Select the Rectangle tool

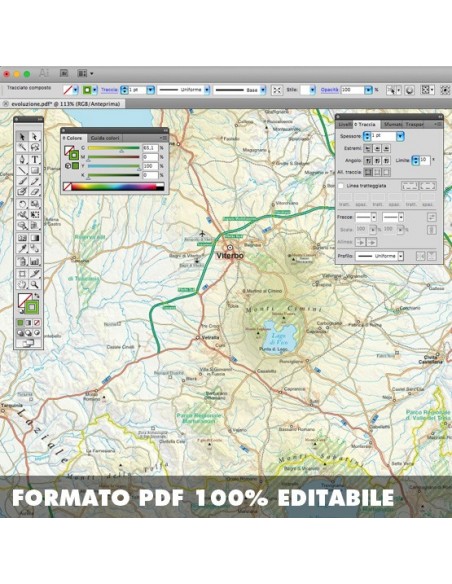click(35, 171)
